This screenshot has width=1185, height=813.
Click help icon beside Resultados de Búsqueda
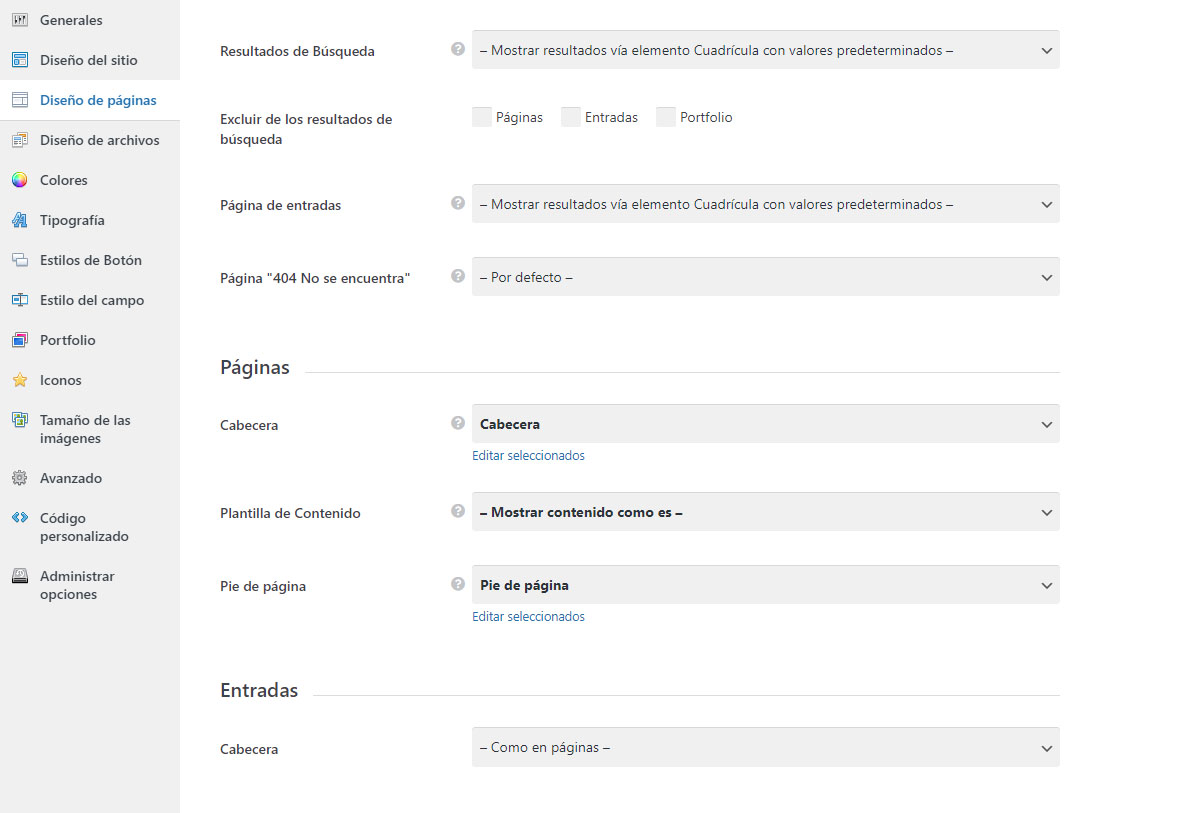pyautogui.click(x=458, y=49)
